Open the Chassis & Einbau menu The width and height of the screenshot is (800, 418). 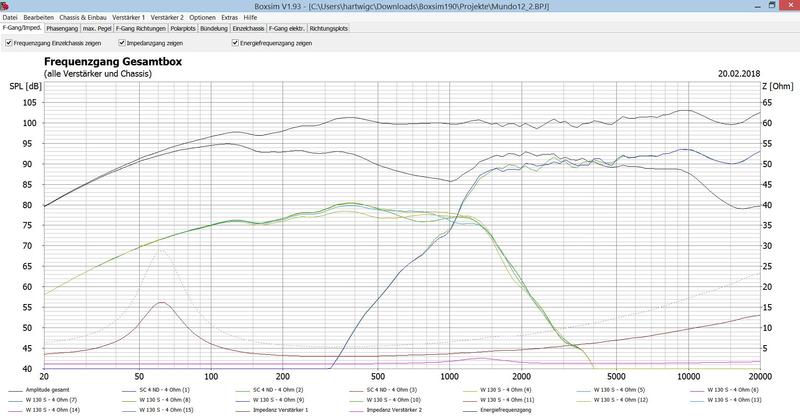pos(83,17)
